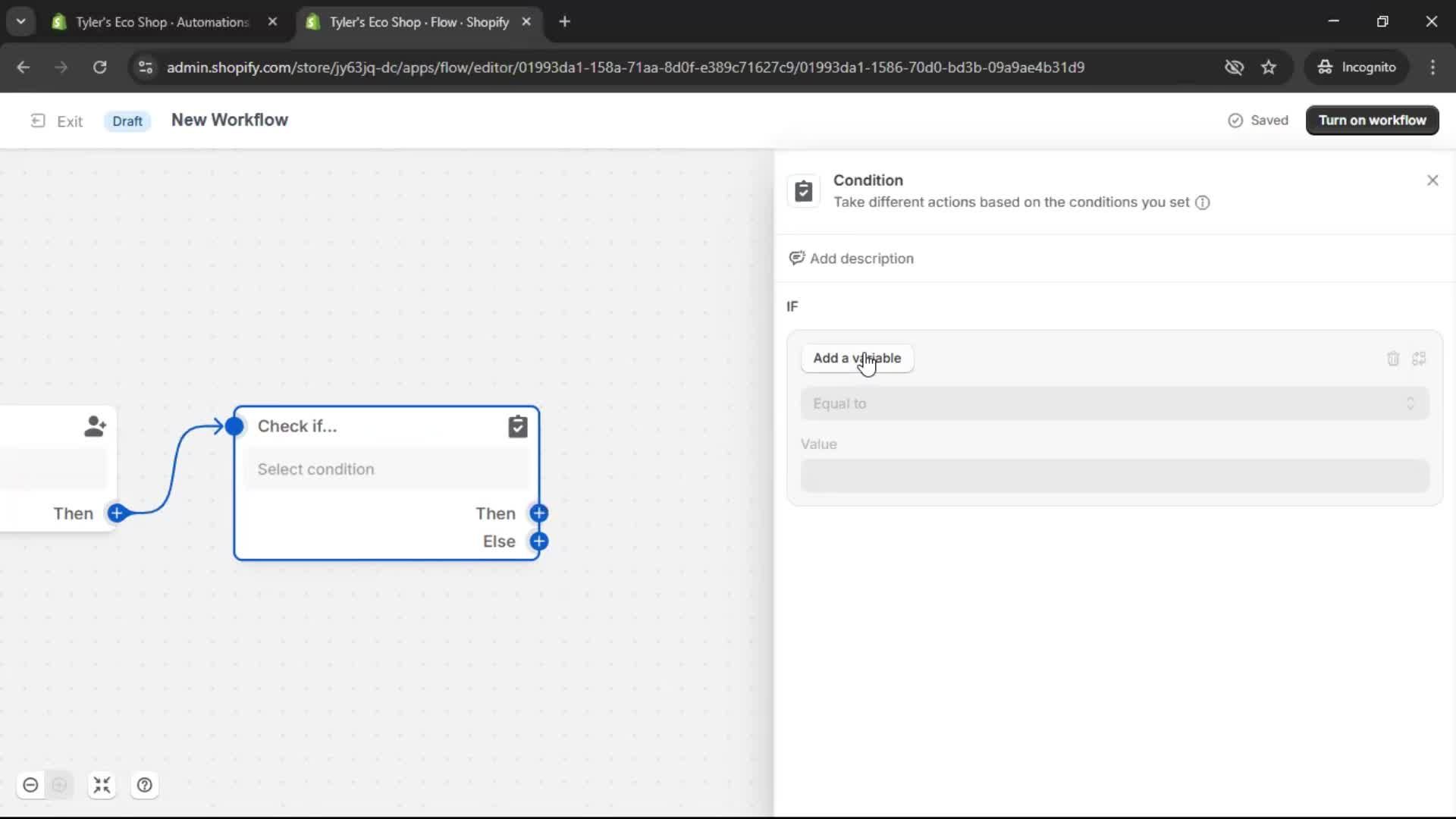Open Chrome's three-dot menu

tap(1433, 67)
